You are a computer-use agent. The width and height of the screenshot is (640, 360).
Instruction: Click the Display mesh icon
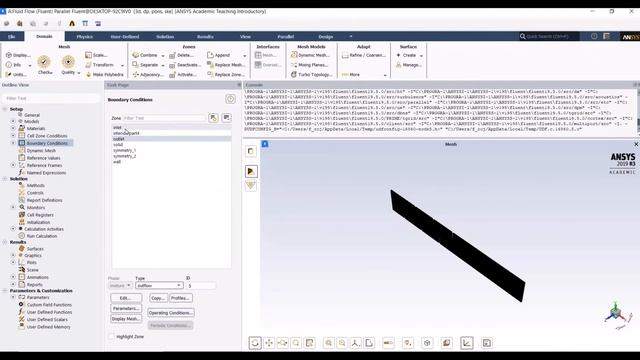pyautogui.click(x=9, y=55)
